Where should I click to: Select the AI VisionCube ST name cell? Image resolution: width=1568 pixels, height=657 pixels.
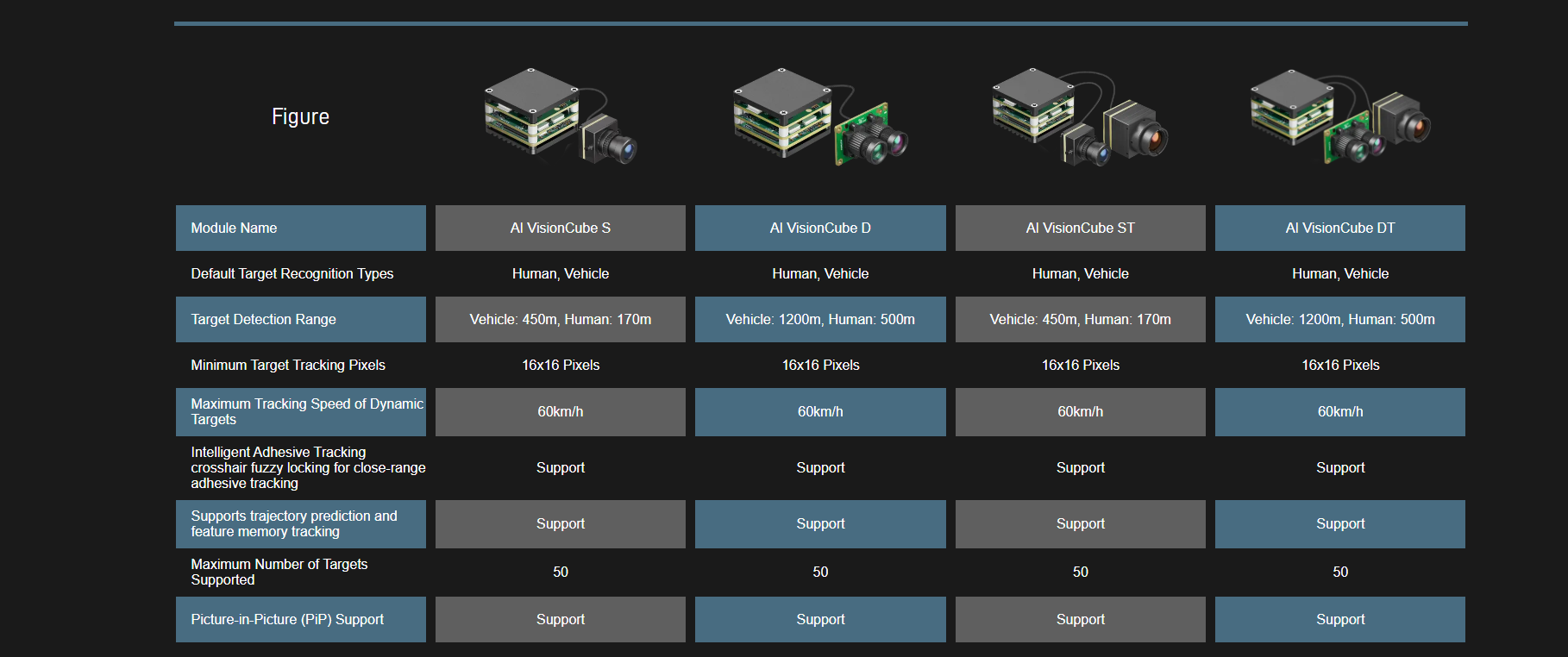tap(1080, 228)
